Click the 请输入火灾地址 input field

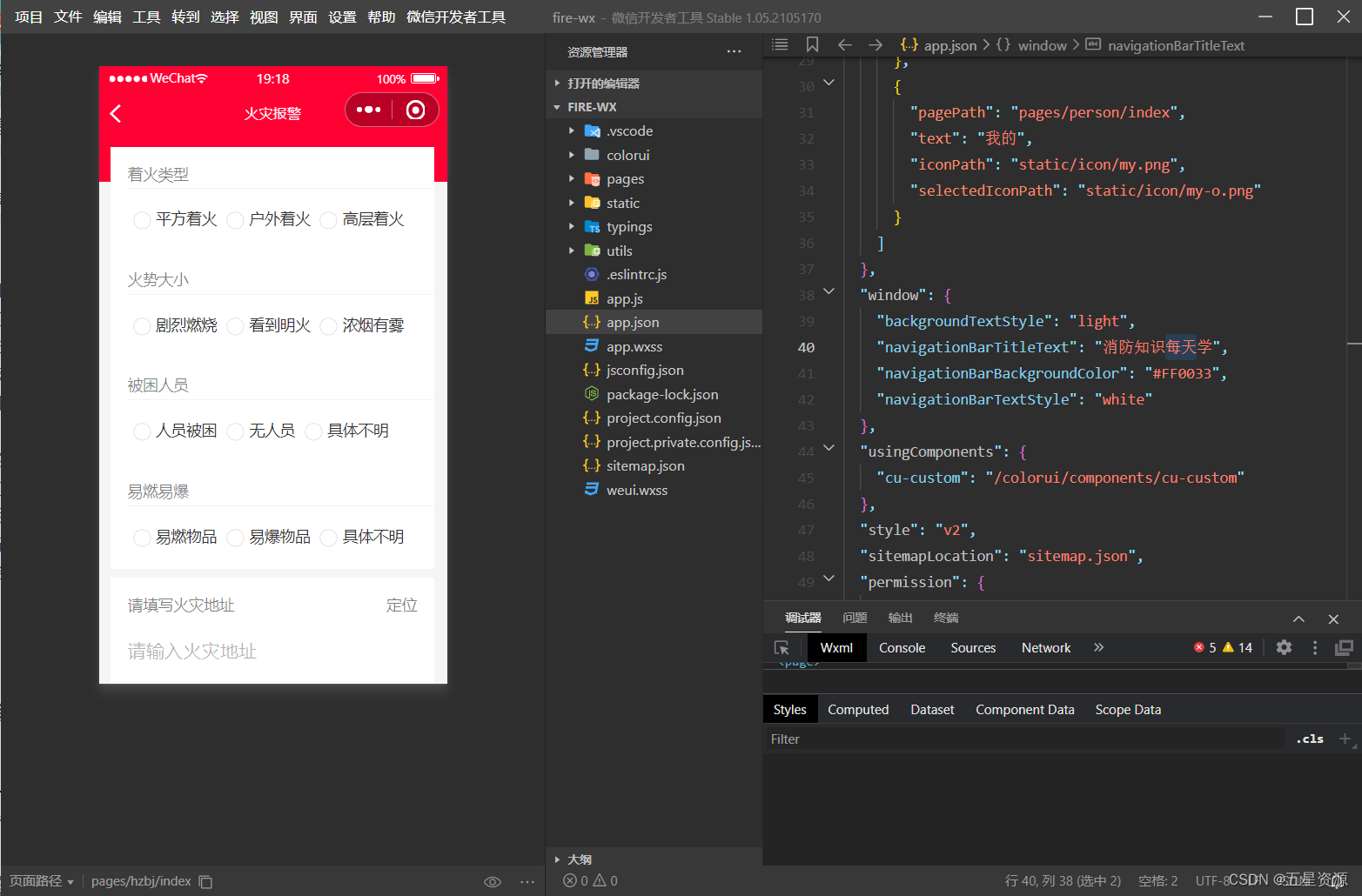tap(272, 652)
